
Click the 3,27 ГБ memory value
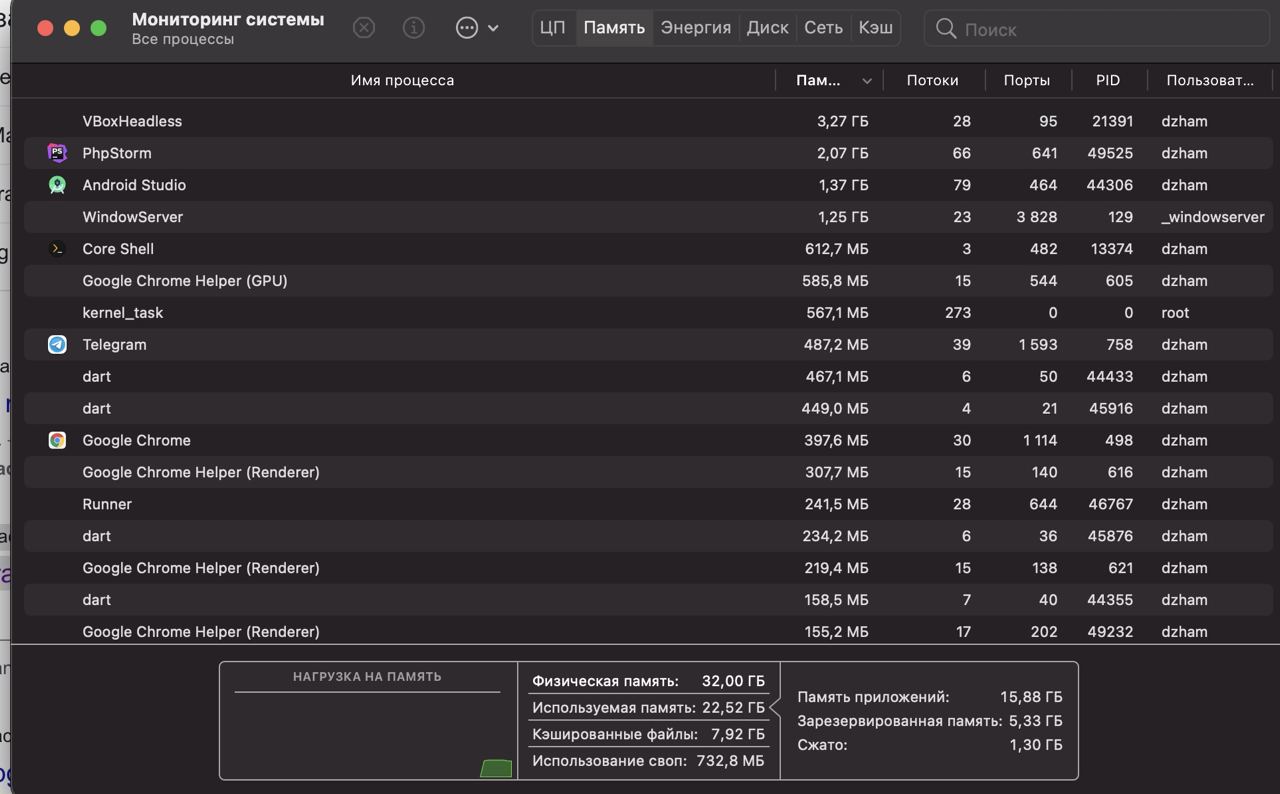[x=842, y=121]
